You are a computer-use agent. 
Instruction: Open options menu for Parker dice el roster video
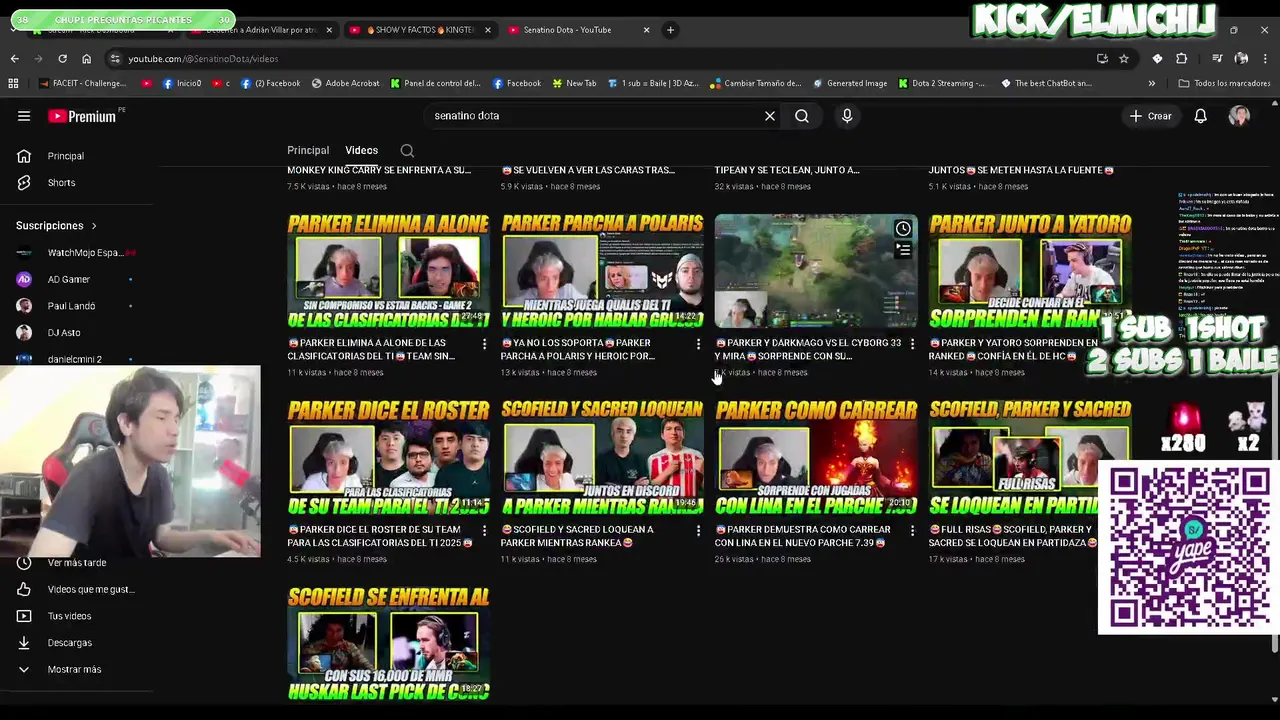click(485, 530)
